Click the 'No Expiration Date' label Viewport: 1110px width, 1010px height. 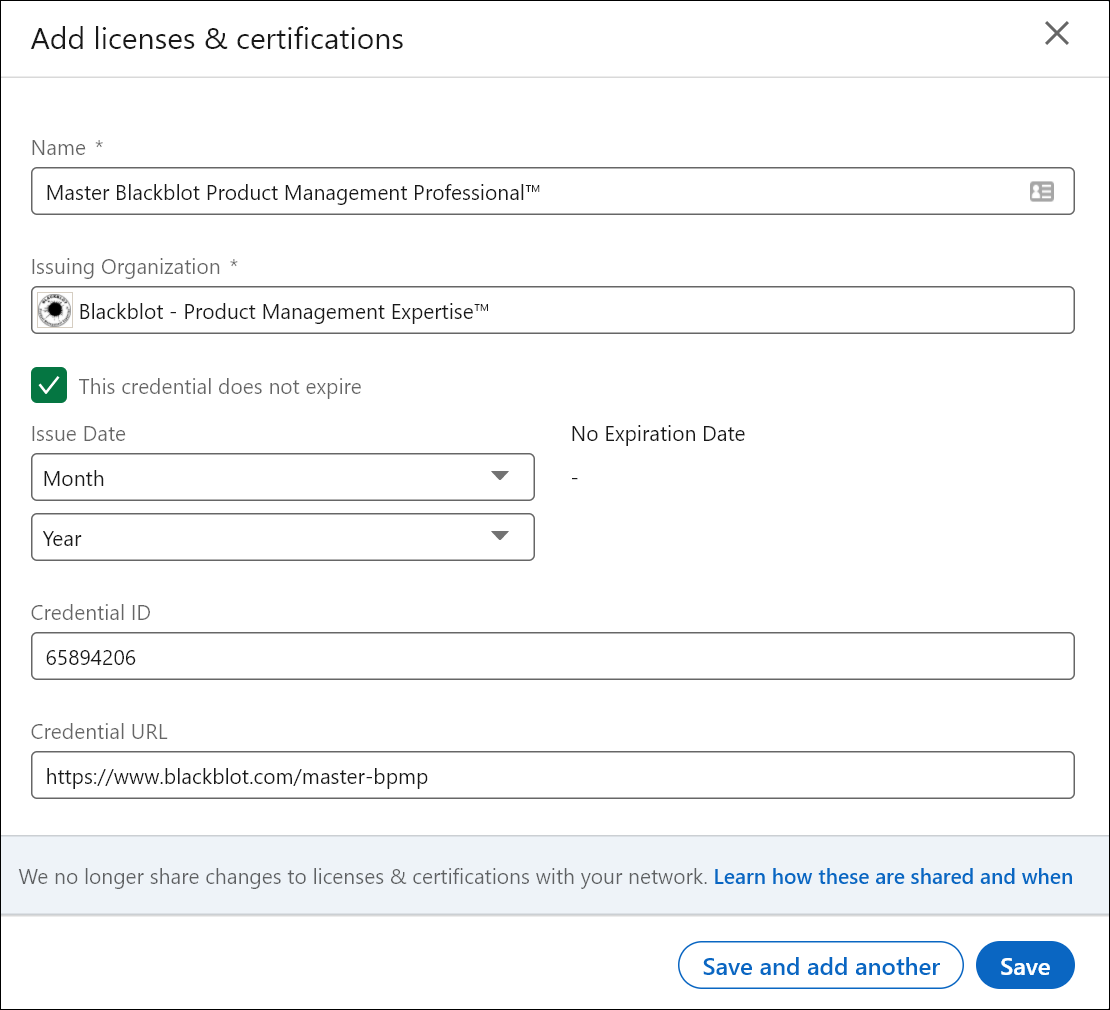[658, 433]
